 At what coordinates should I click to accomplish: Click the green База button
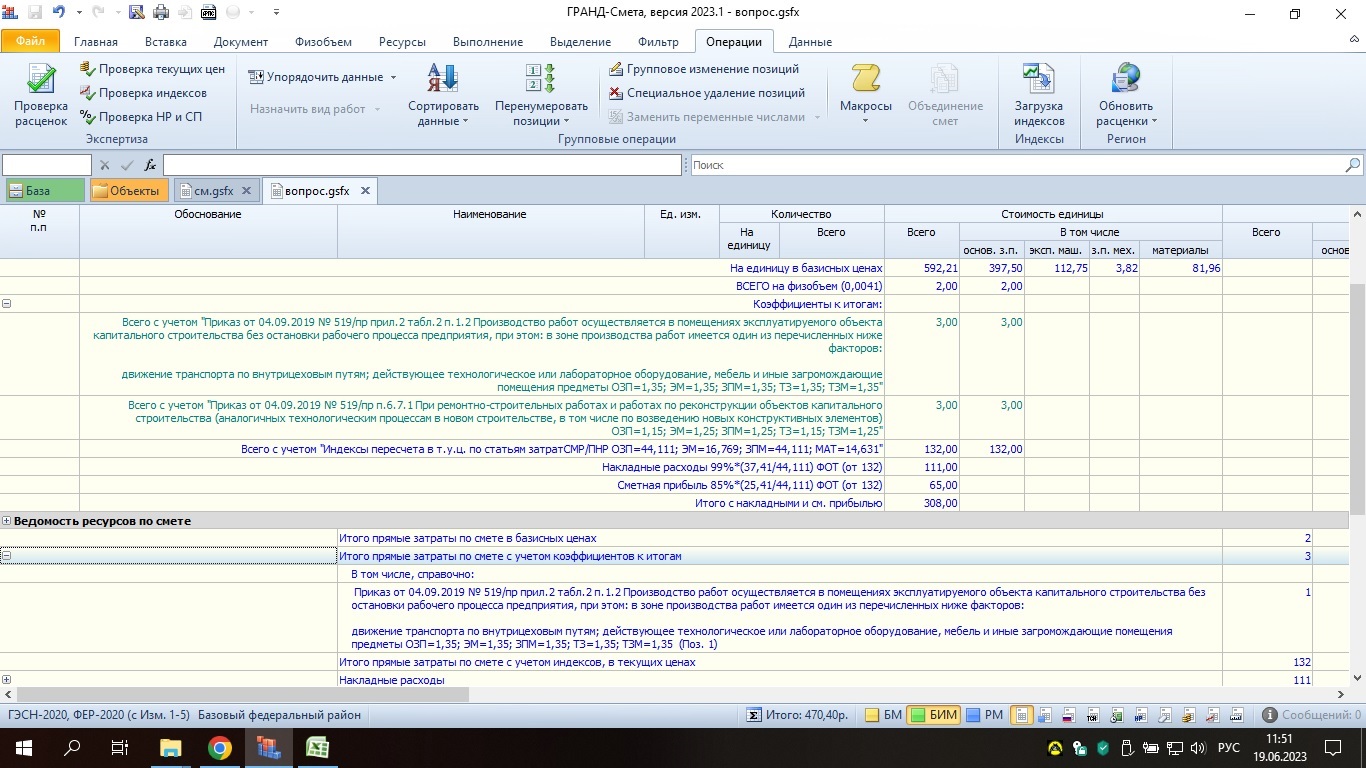click(44, 190)
